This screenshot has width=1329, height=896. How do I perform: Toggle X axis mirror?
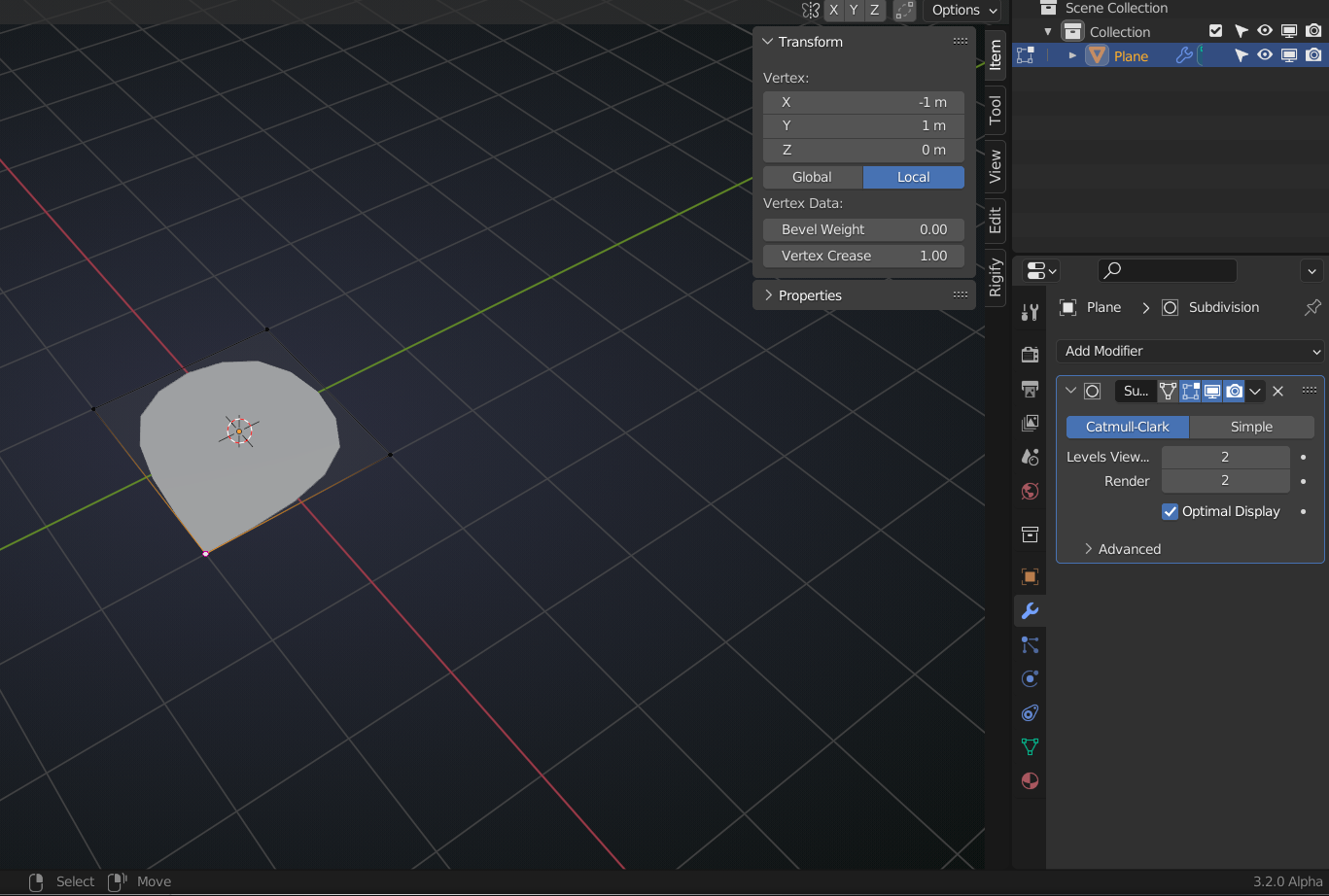point(833,10)
